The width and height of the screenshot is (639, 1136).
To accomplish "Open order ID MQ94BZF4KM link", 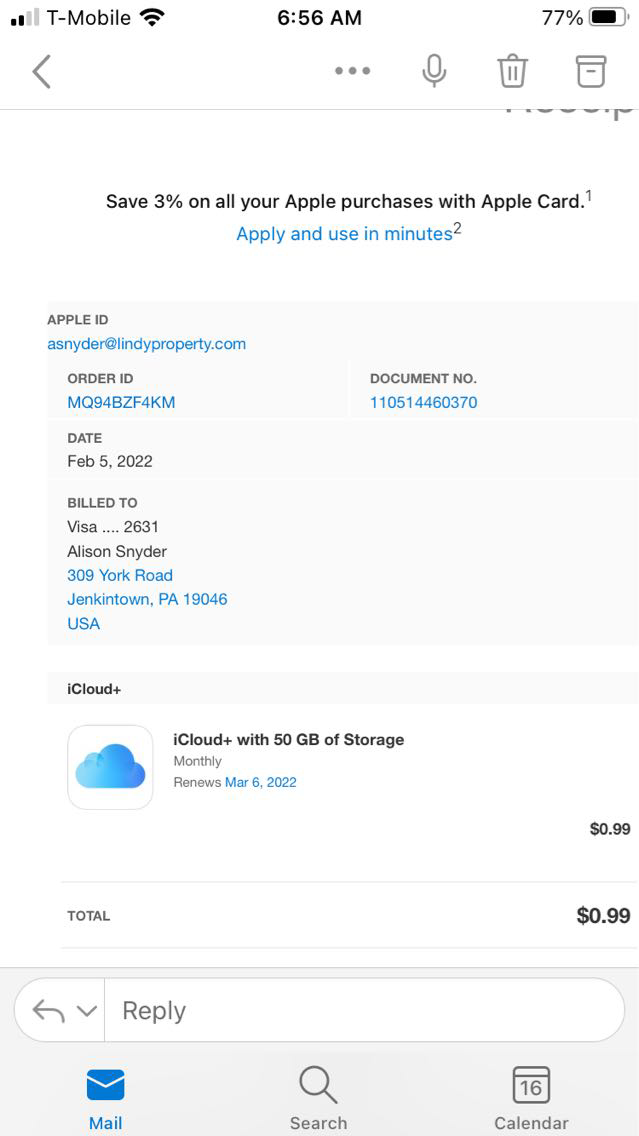I will (121, 403).
